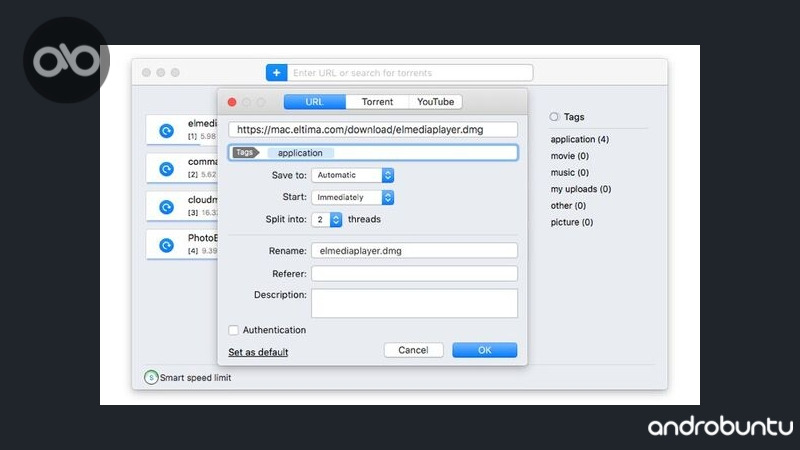
Task: Select the cloudm download row name
Action: click(x=202, y=199)
